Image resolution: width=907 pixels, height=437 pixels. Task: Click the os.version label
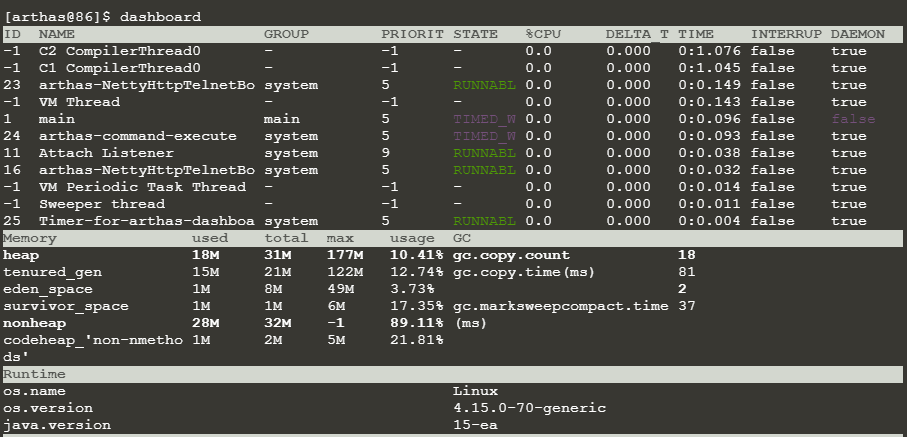[48, 408]
